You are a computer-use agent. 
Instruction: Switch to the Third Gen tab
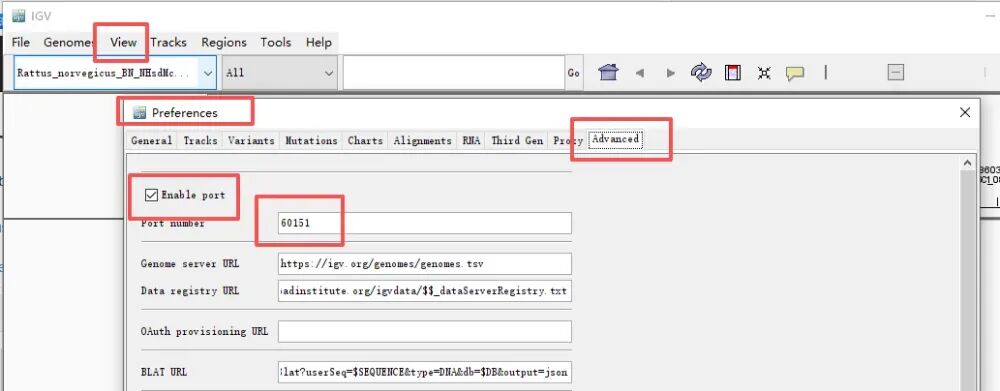(x=517, y=141)
